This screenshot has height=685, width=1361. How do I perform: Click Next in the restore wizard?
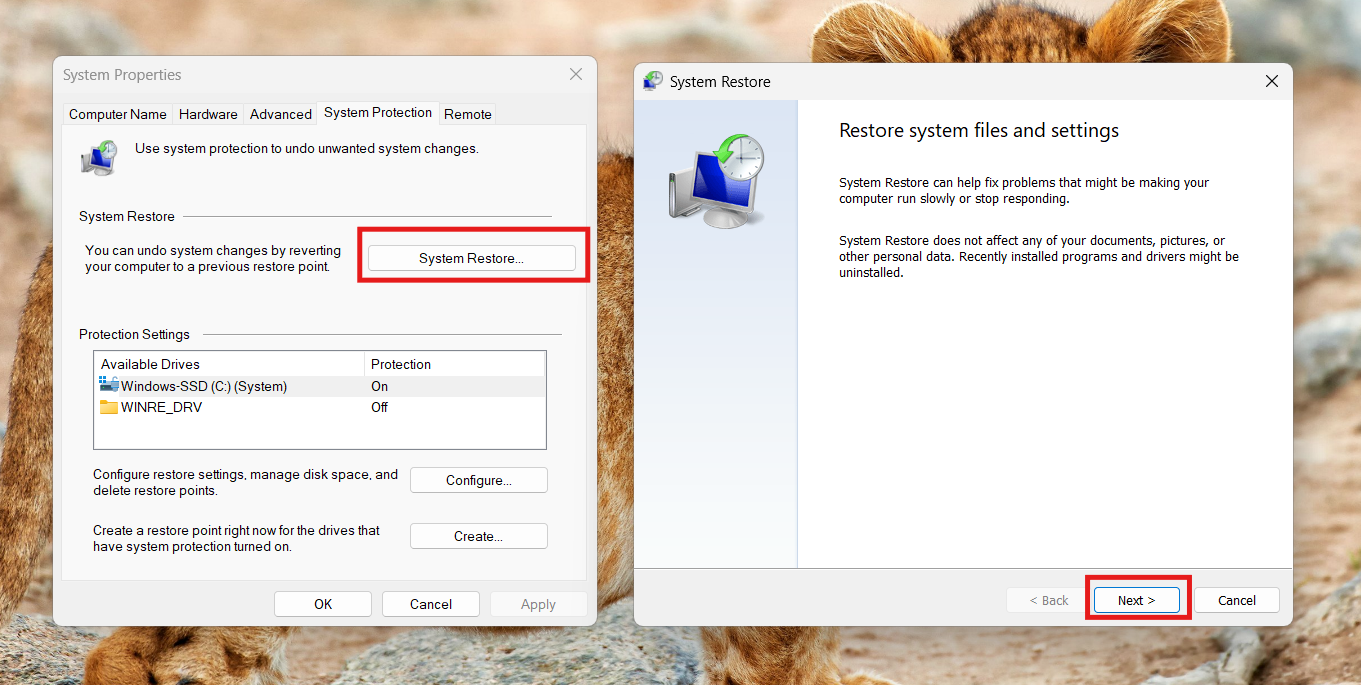(1136, 600)
